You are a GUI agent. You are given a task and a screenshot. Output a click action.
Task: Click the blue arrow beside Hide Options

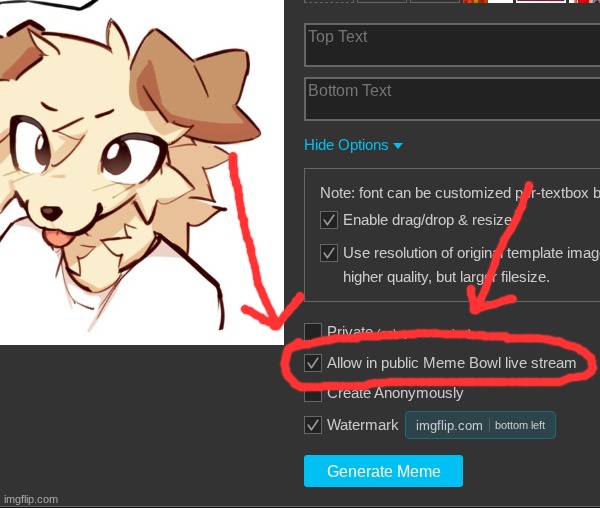click(x=398, y=146)
